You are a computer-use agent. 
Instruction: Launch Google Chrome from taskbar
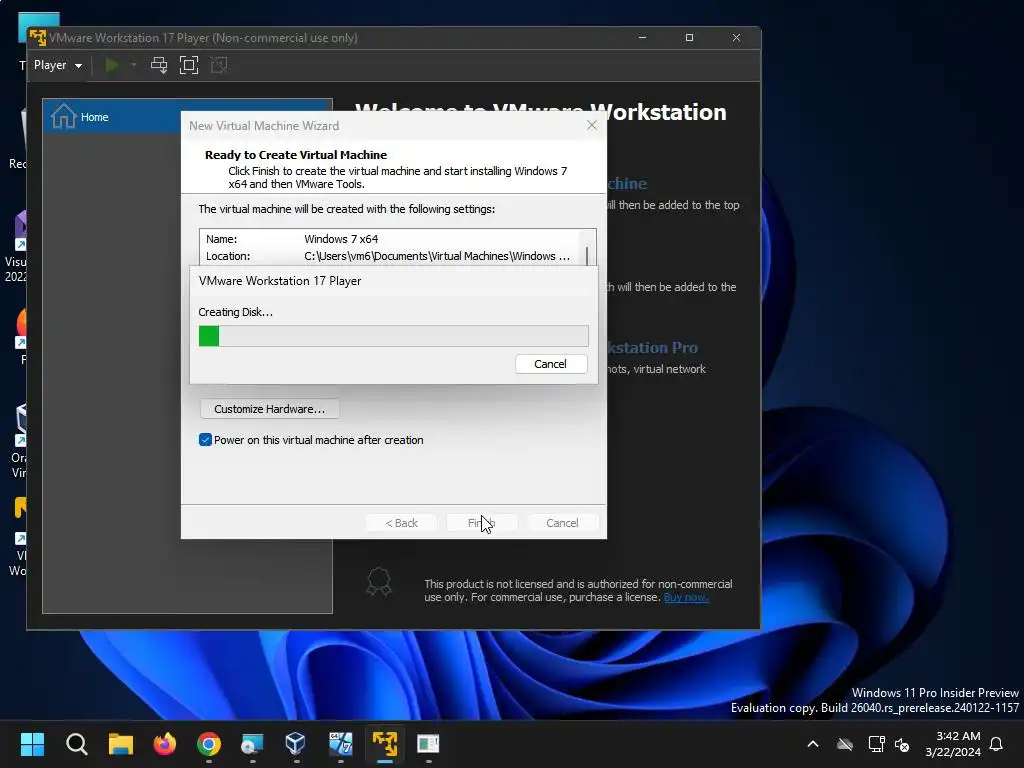209,744
